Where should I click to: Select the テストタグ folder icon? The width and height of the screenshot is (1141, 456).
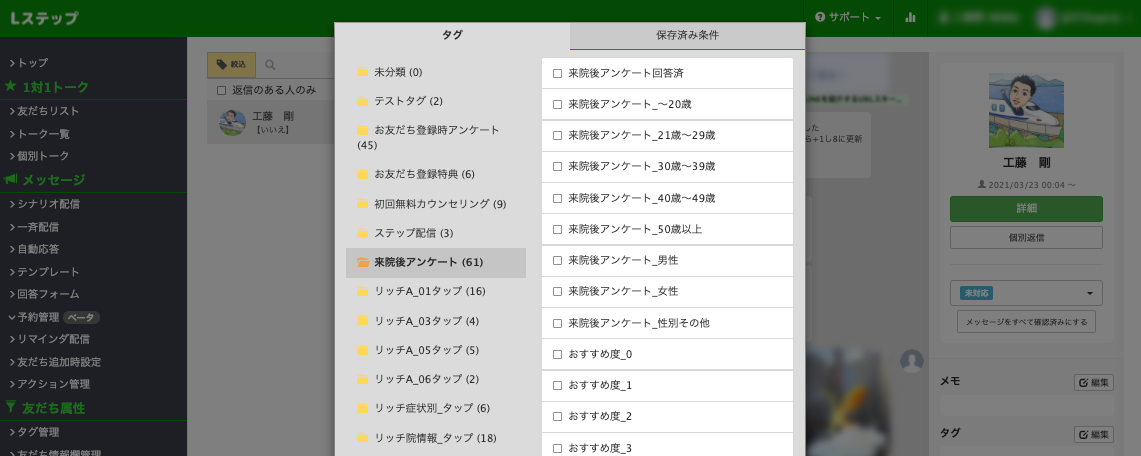363,102
